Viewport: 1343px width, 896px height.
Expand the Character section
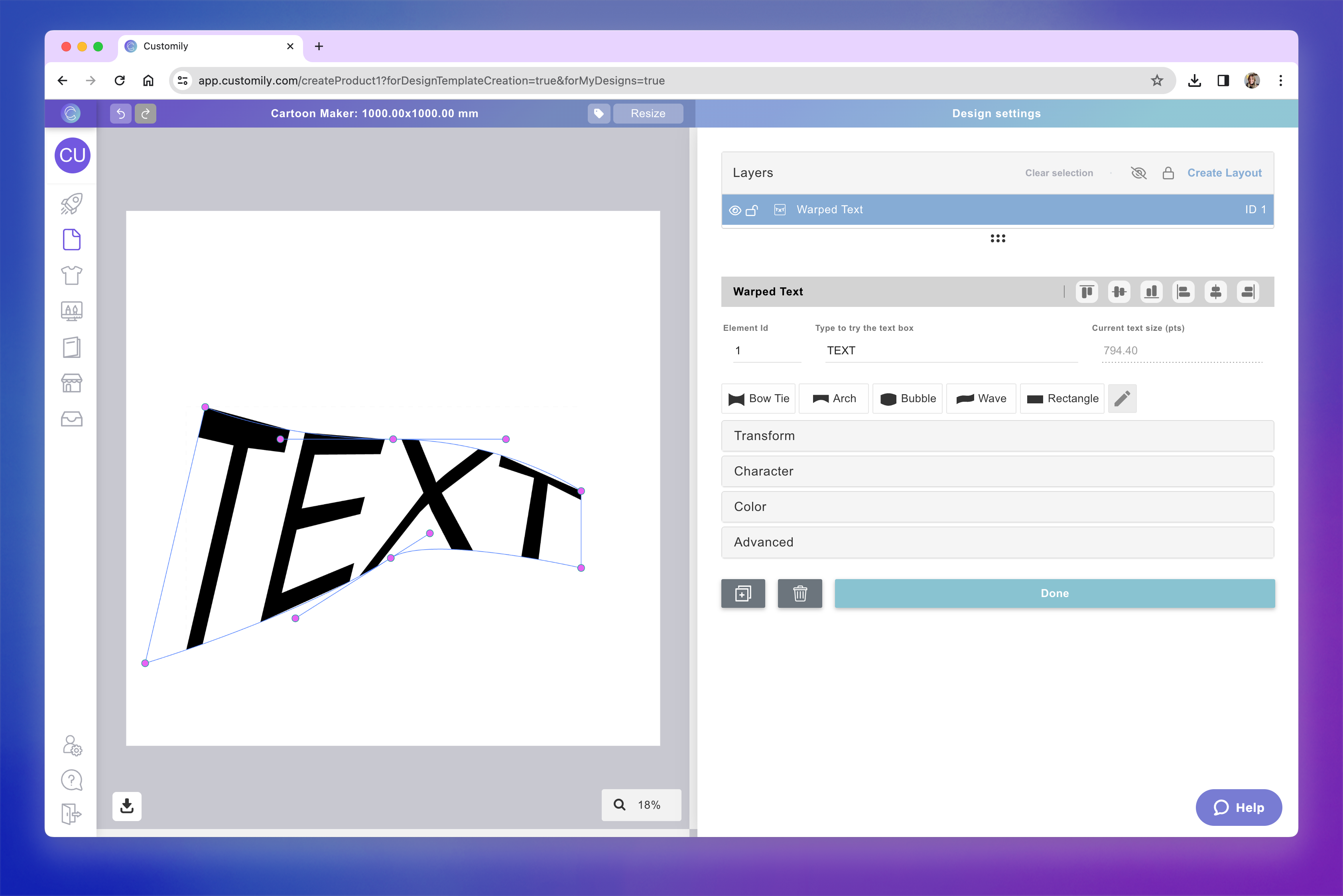tap(997, 471)
